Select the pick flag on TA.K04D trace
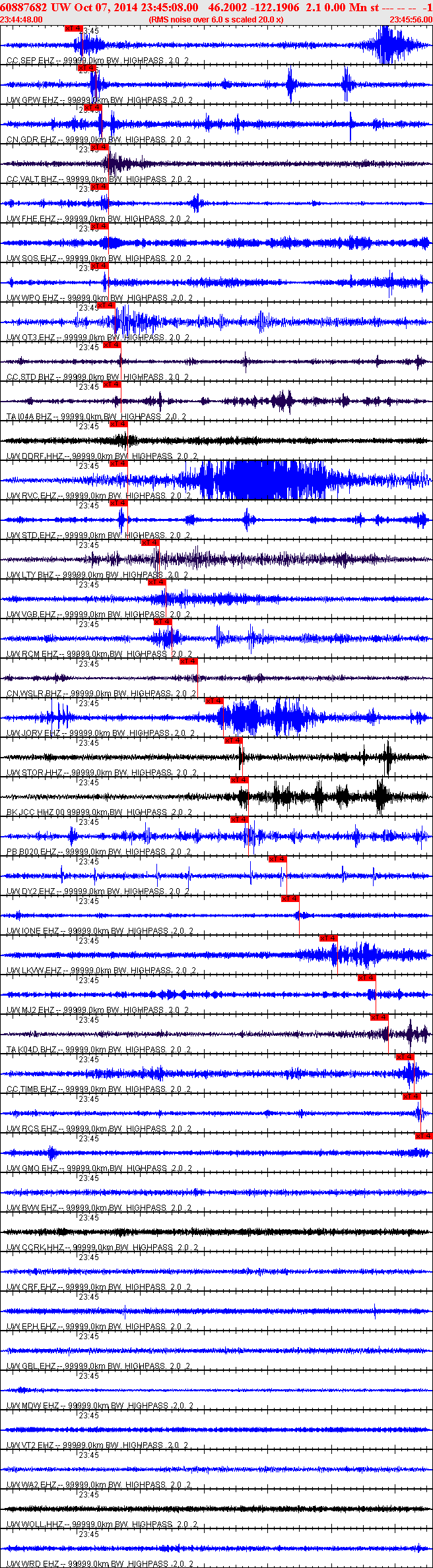The height and width of the screenshot is (1568, 433). pos(379,1017)
